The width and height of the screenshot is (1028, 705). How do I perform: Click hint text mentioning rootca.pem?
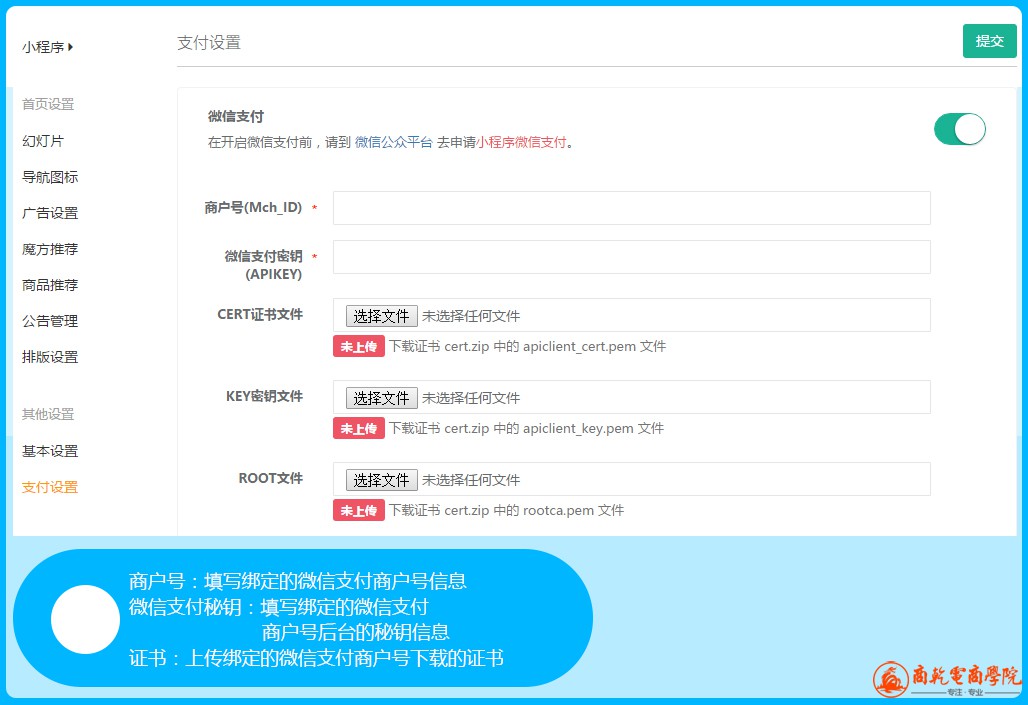click(506, 510)
